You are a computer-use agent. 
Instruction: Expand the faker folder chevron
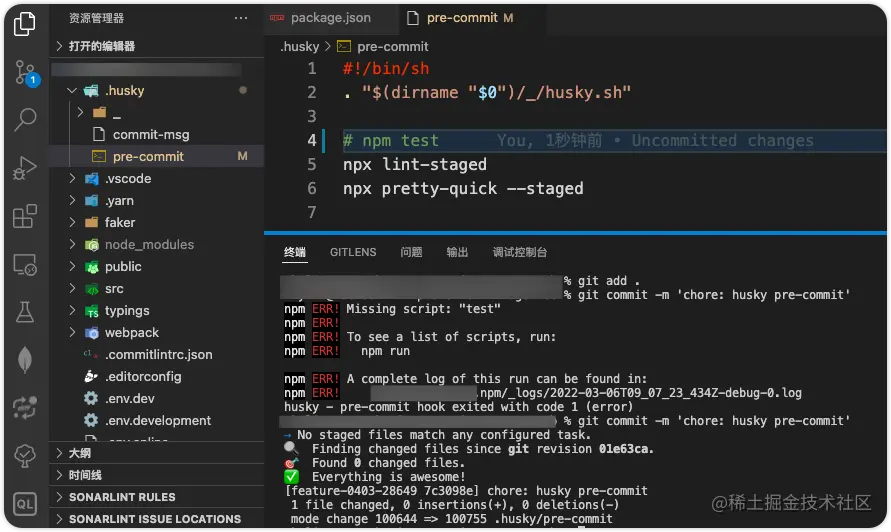click(72, 222)
